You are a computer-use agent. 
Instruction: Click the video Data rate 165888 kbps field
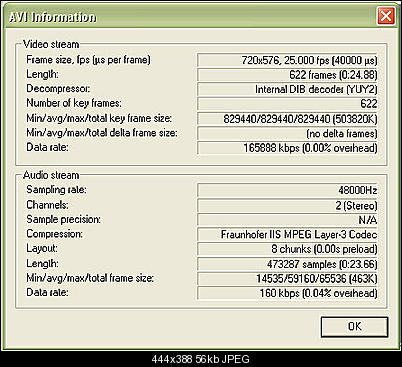click(287, 148)
